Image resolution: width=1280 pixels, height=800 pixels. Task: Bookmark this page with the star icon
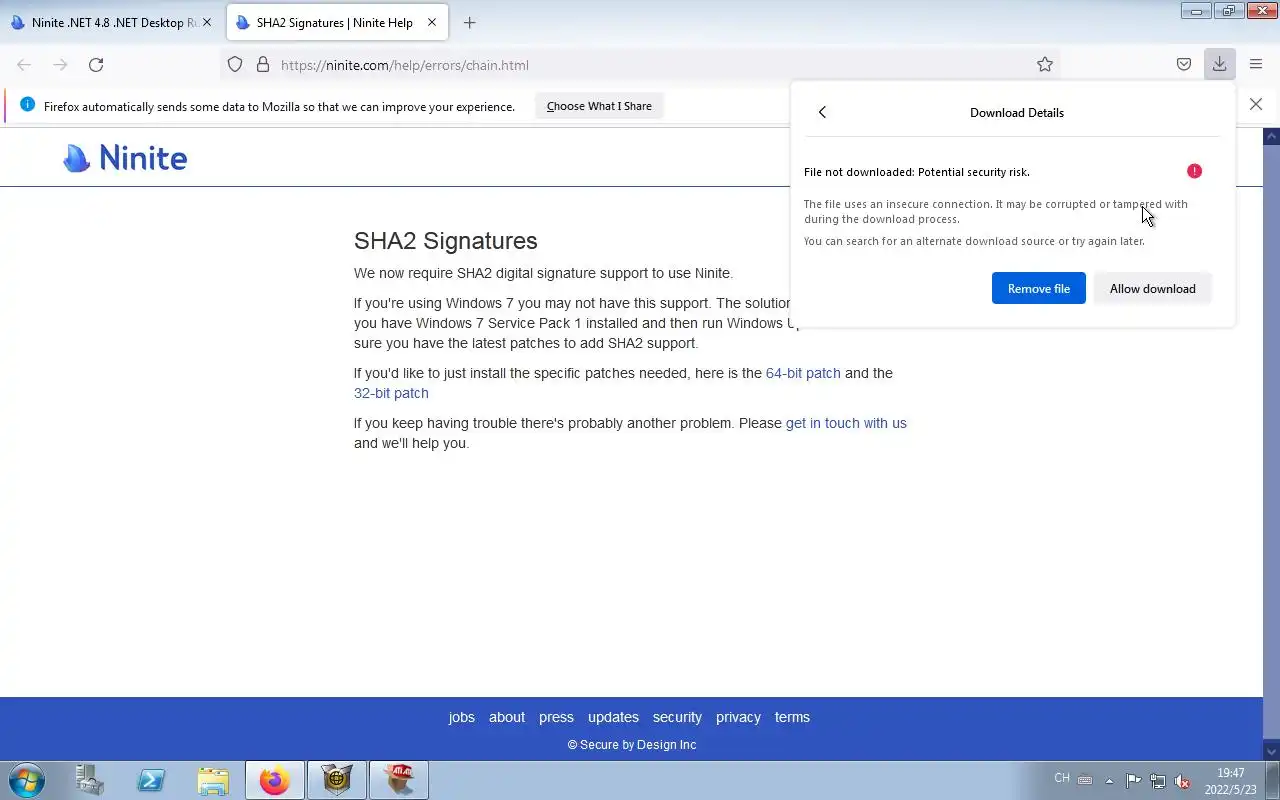(x=1045, y=64)
